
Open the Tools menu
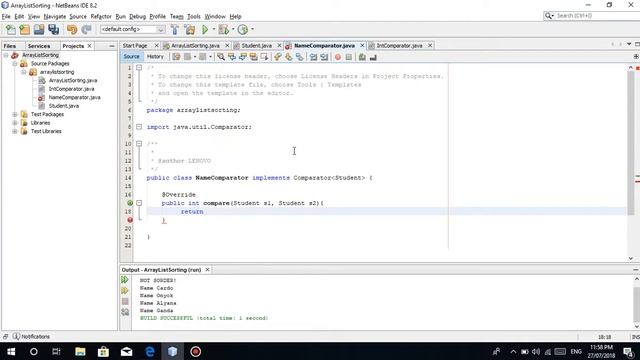193,16
